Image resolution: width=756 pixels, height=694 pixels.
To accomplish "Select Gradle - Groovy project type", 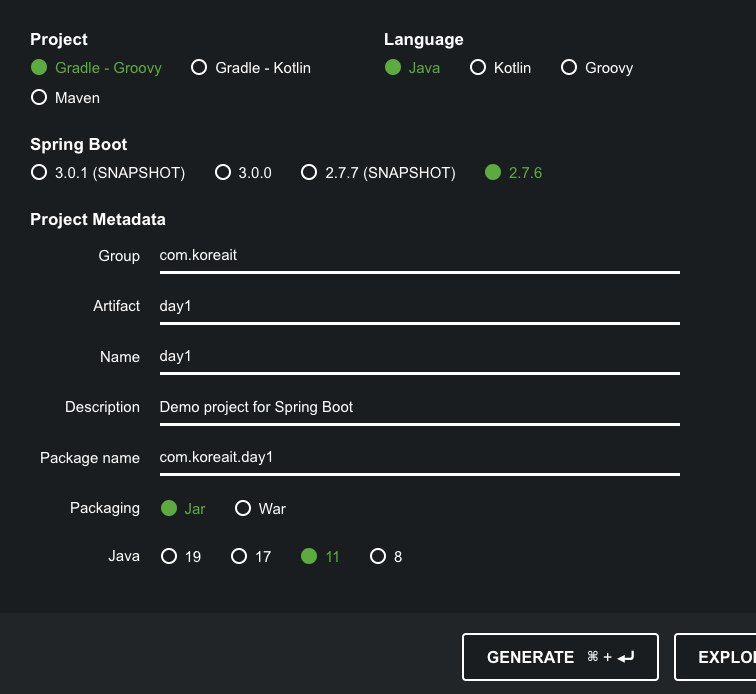I will [x=96, y=68].
